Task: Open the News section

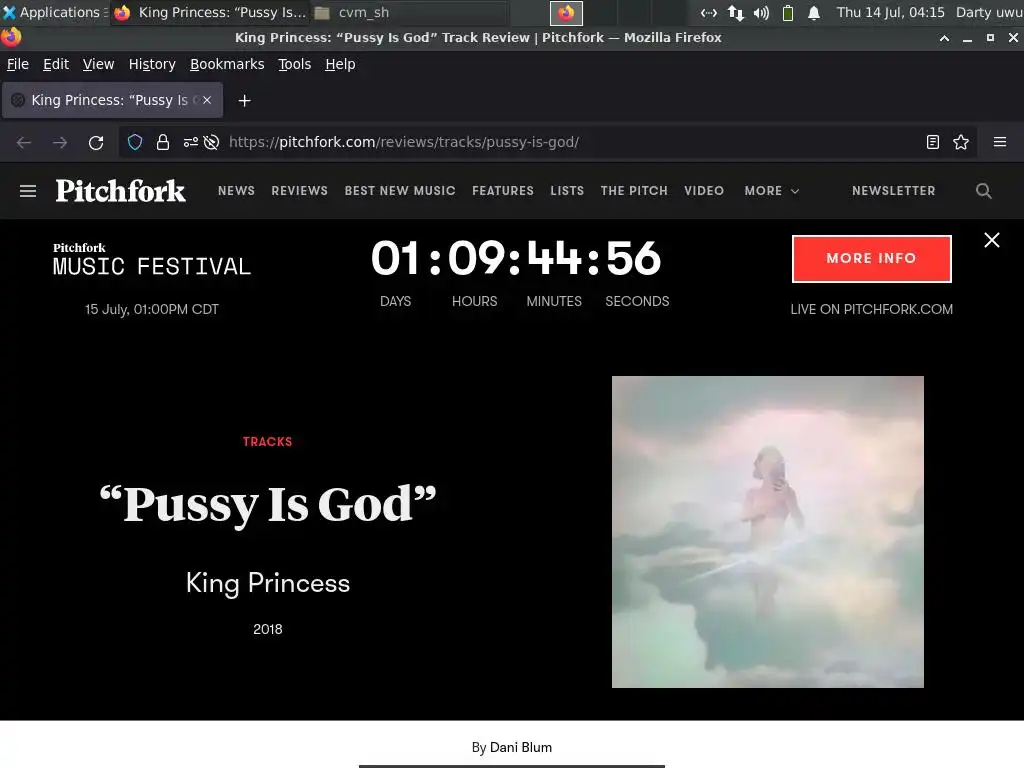Action: [236, 191]
